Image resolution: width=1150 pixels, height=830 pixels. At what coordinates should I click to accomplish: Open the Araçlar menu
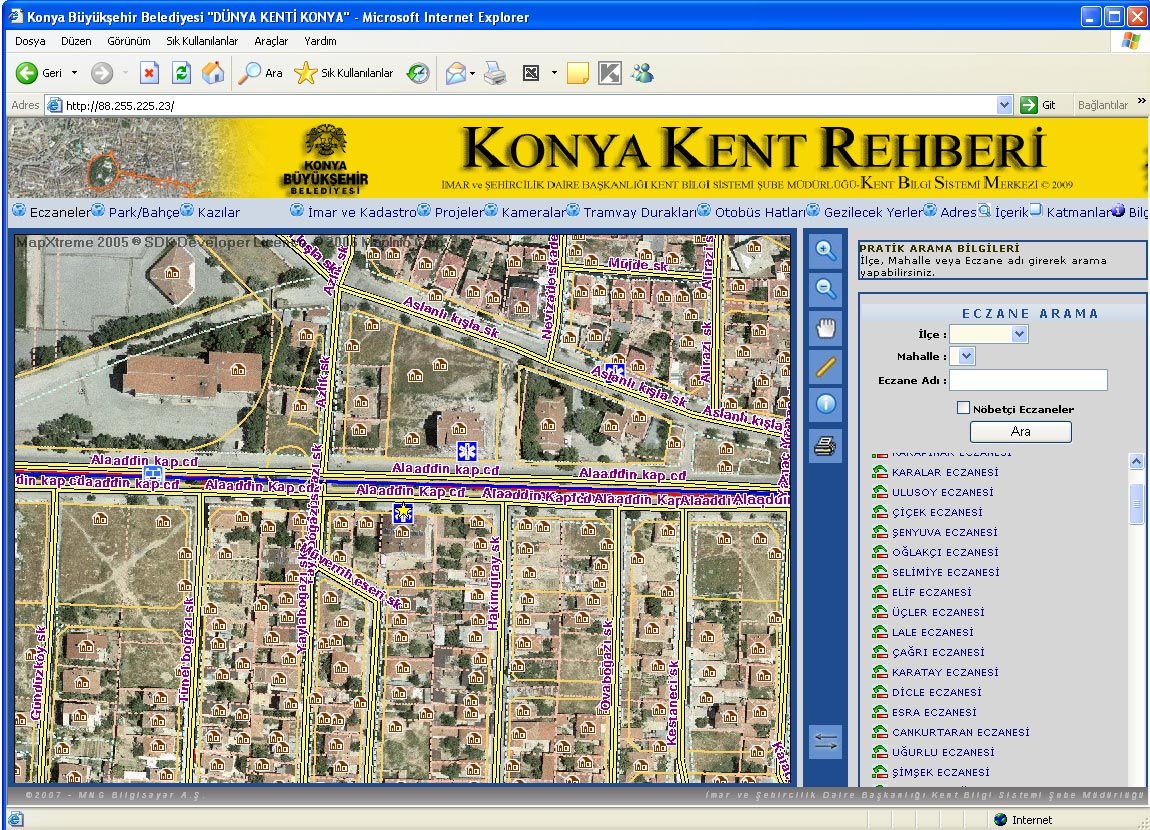[x=271, y=41]
